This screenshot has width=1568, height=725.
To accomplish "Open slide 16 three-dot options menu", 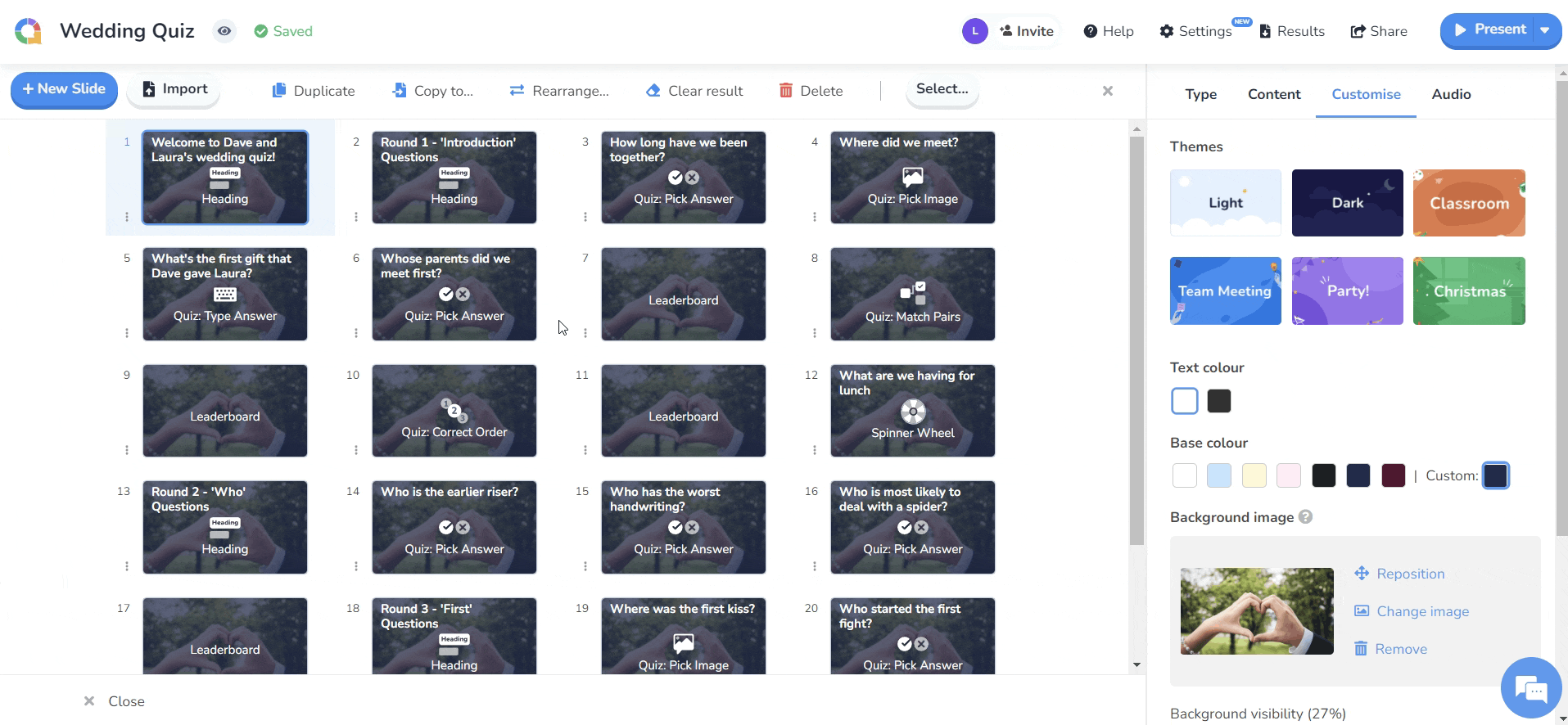I will point(815,566).
